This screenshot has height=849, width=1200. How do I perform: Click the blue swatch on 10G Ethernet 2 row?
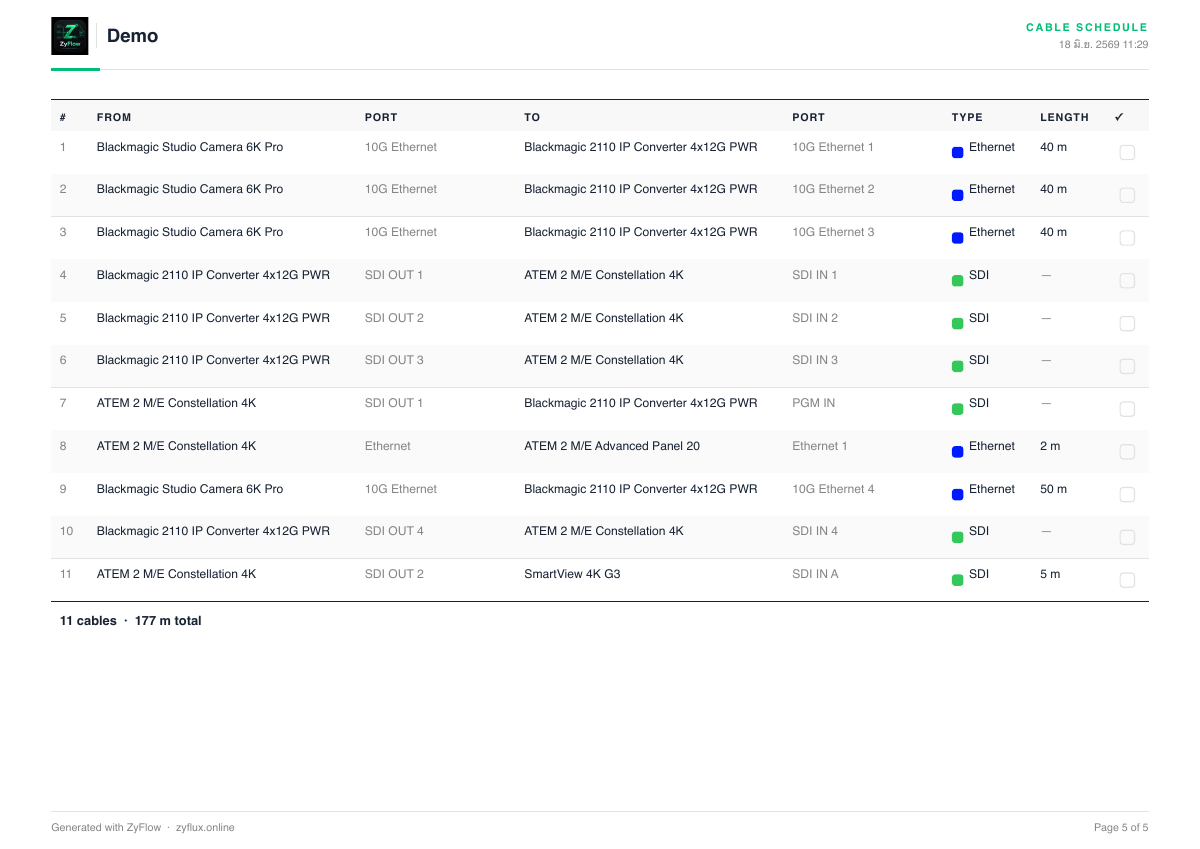click(958, 196)
